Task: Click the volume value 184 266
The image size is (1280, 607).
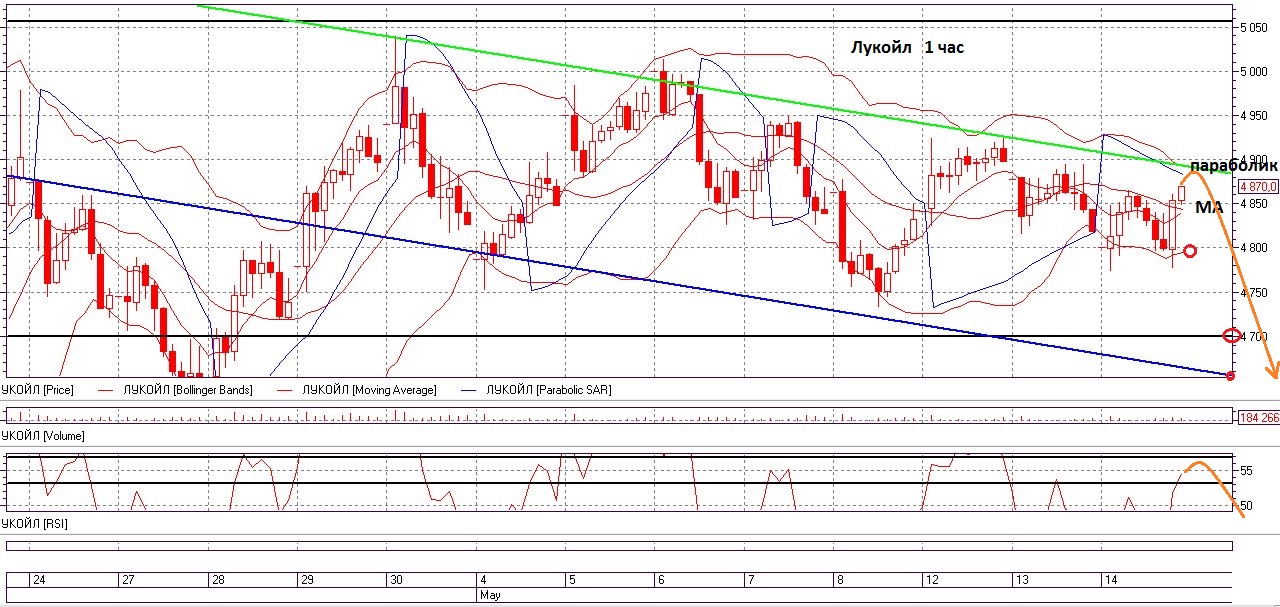Action: point(1259,417)
